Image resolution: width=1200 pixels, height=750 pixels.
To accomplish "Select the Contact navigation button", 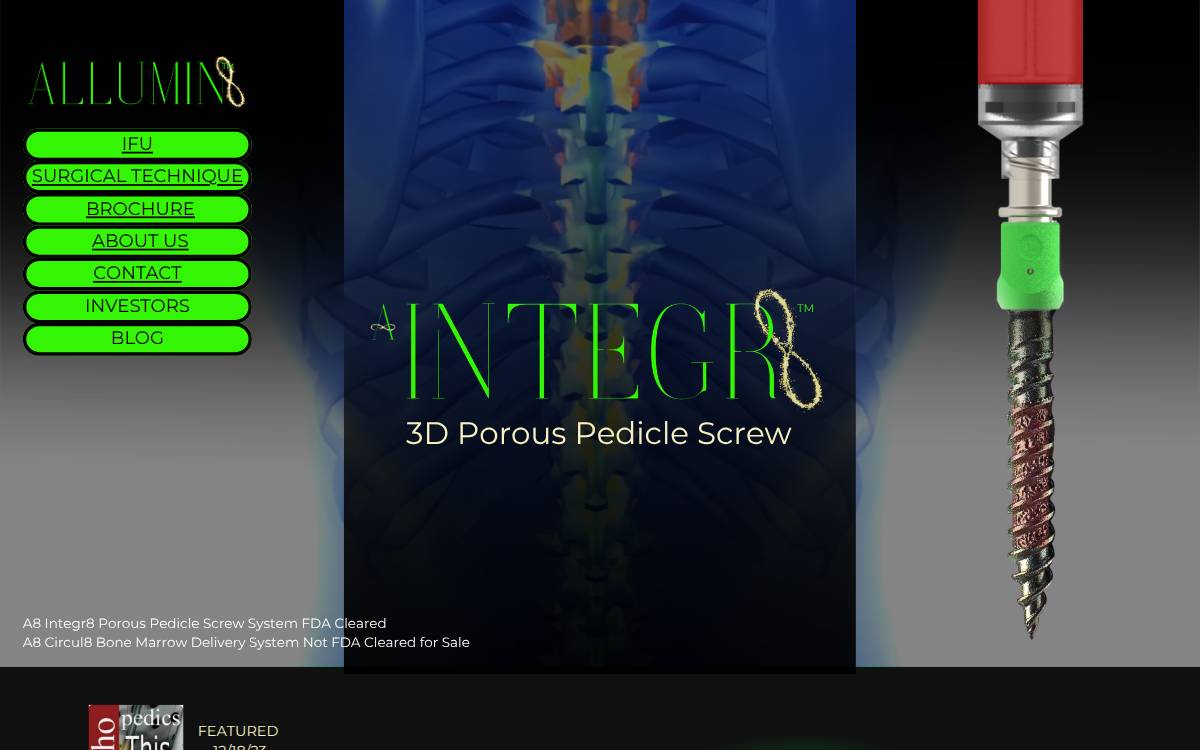I will pyautogui.click(x=137, y=273).
